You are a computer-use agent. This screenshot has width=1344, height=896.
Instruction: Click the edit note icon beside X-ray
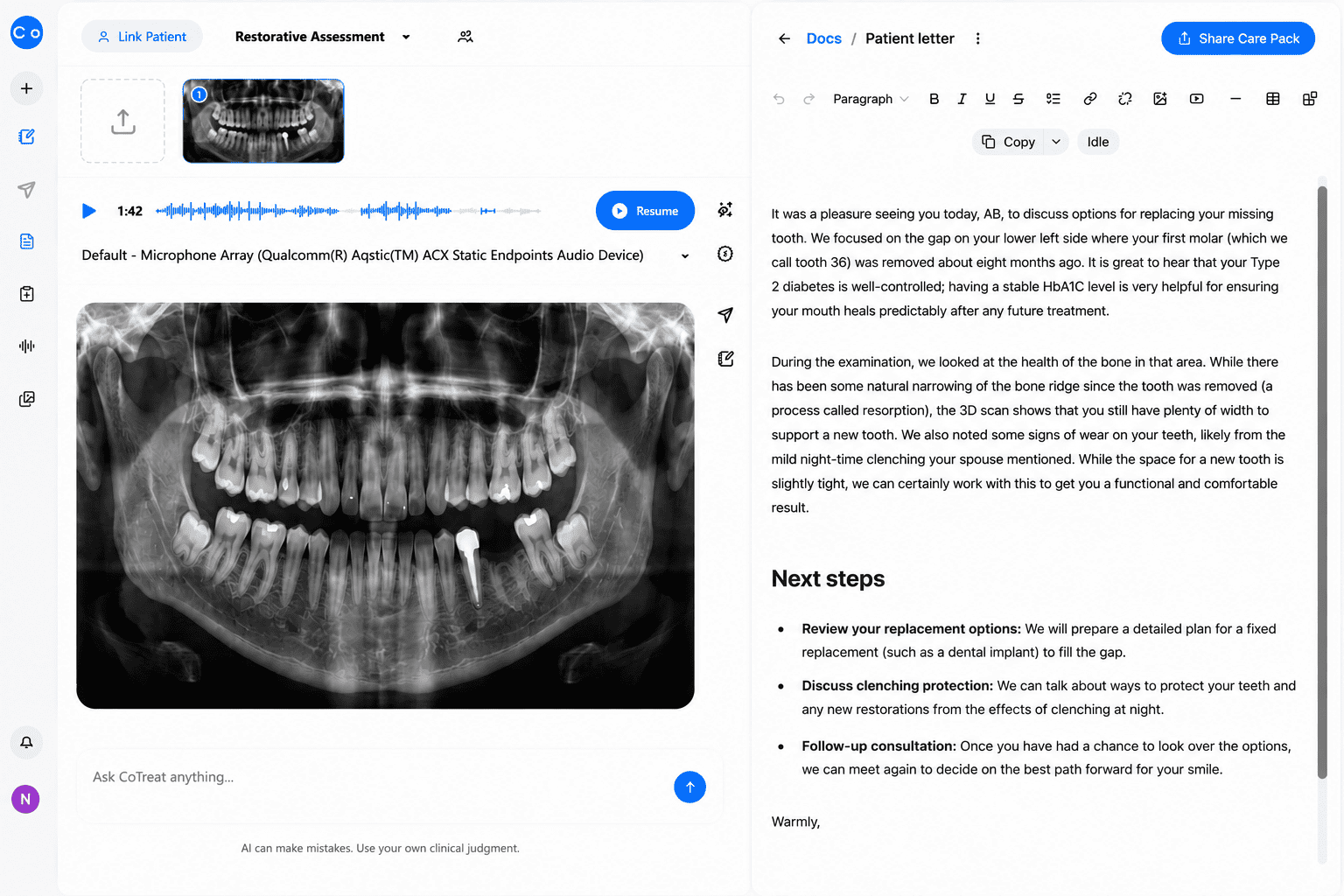[x=725, y=359]
